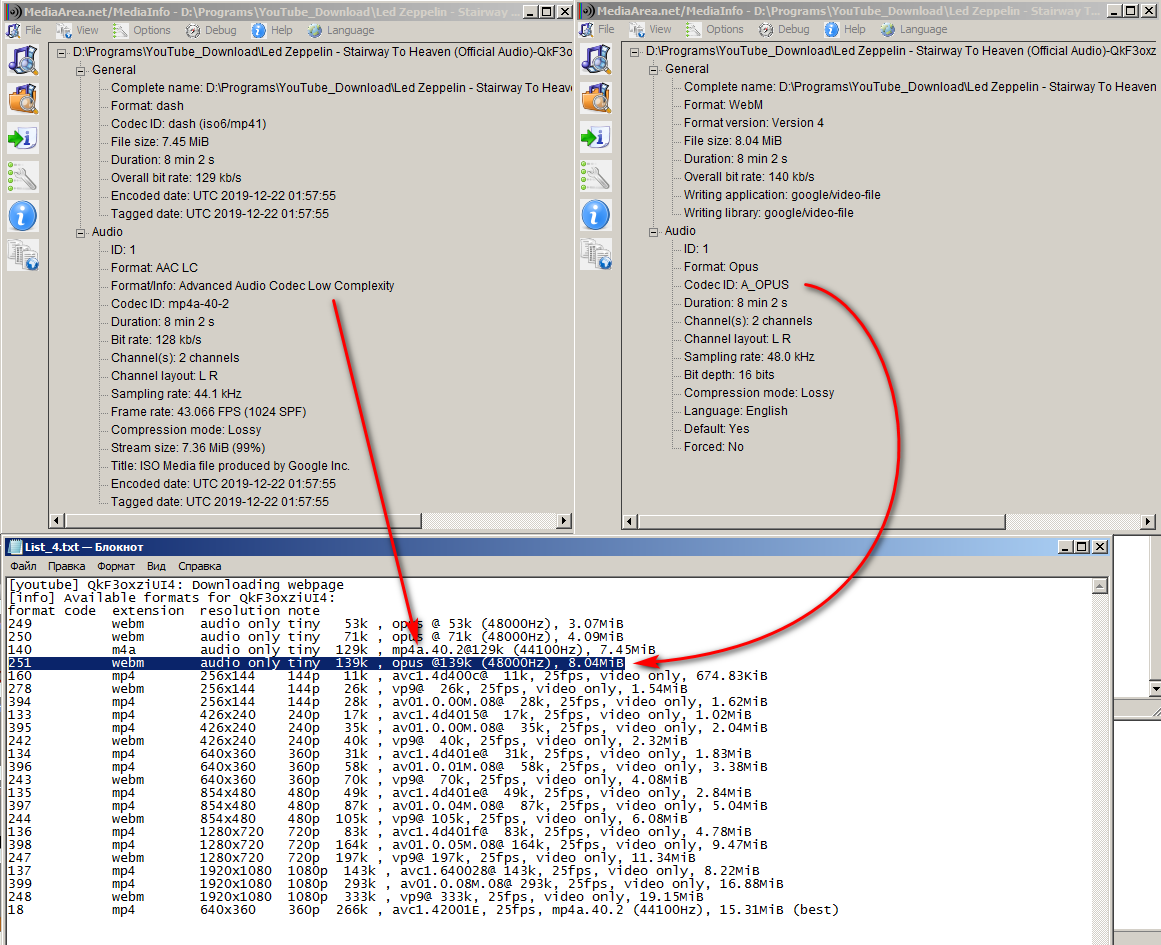
Task: Open Help menu in right MediaInfo window
Action: point(846,30)
